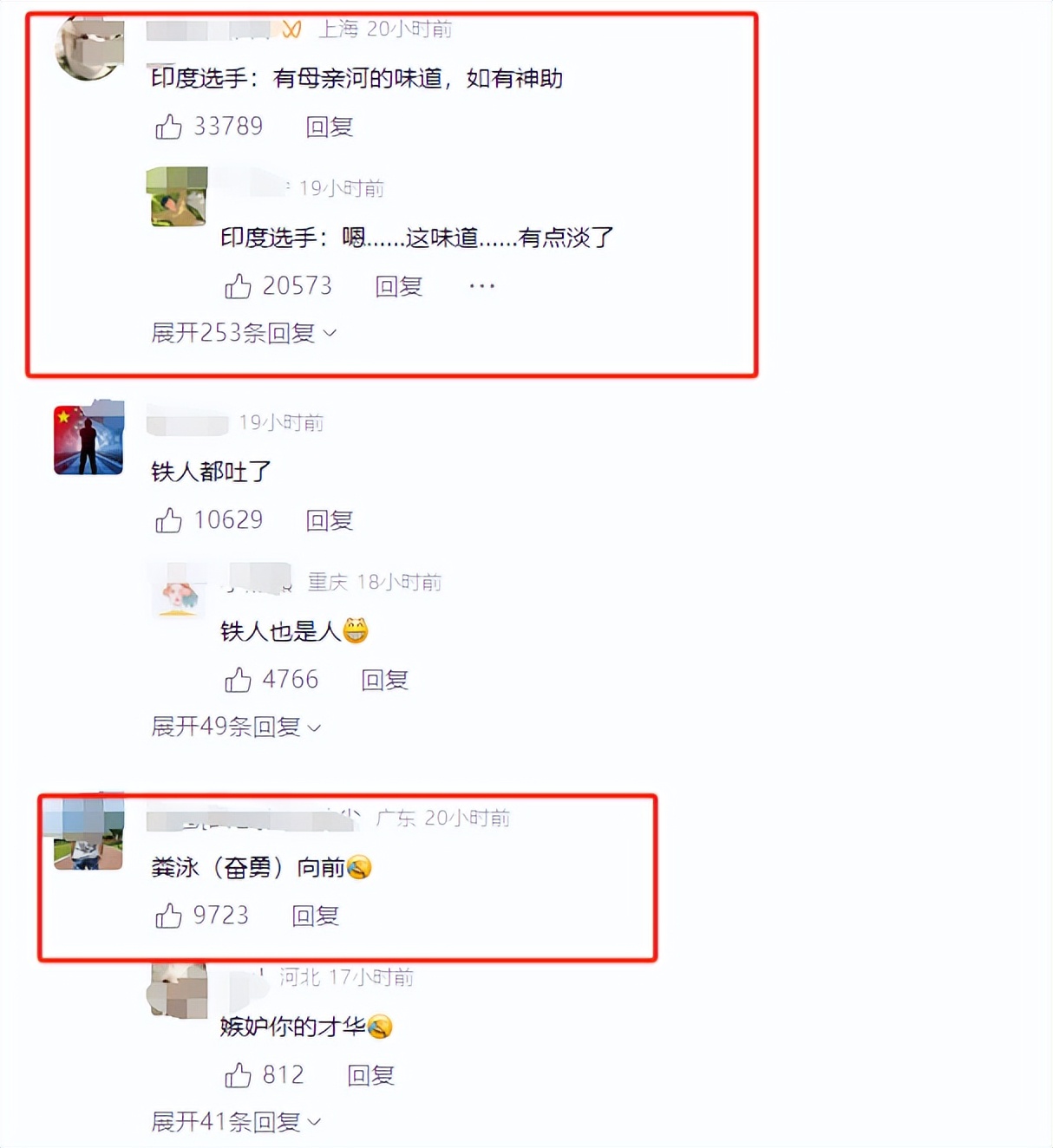This screenshot has height=1148, width=1053.
Task: Open the green avatar of the 19-hour reply
Action: [177, 197]
